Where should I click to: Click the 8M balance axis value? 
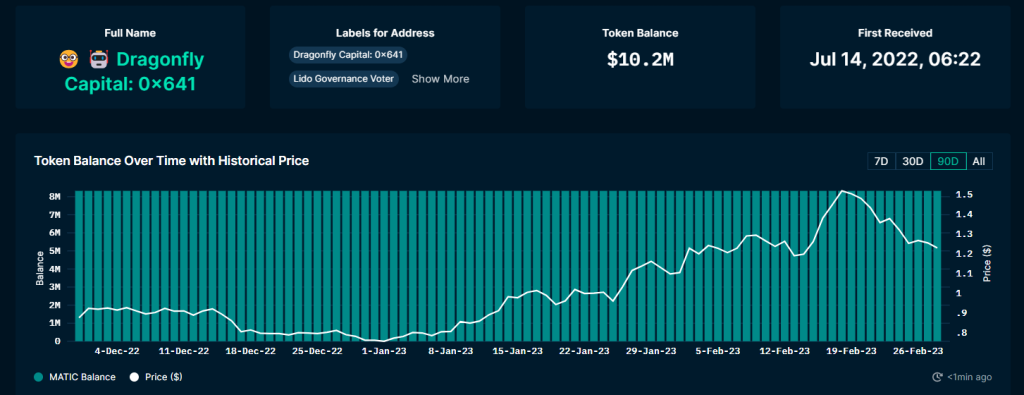point(54,197)
